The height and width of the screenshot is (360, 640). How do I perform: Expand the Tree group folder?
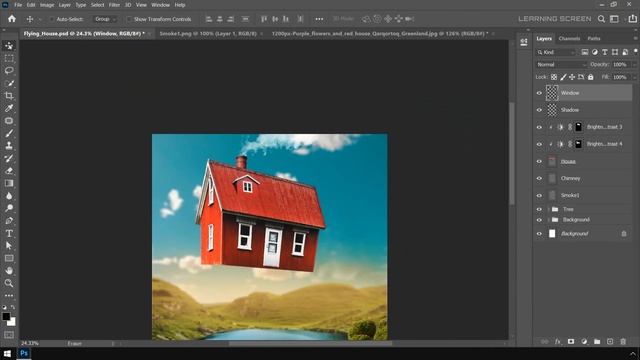tap(548, 209)
